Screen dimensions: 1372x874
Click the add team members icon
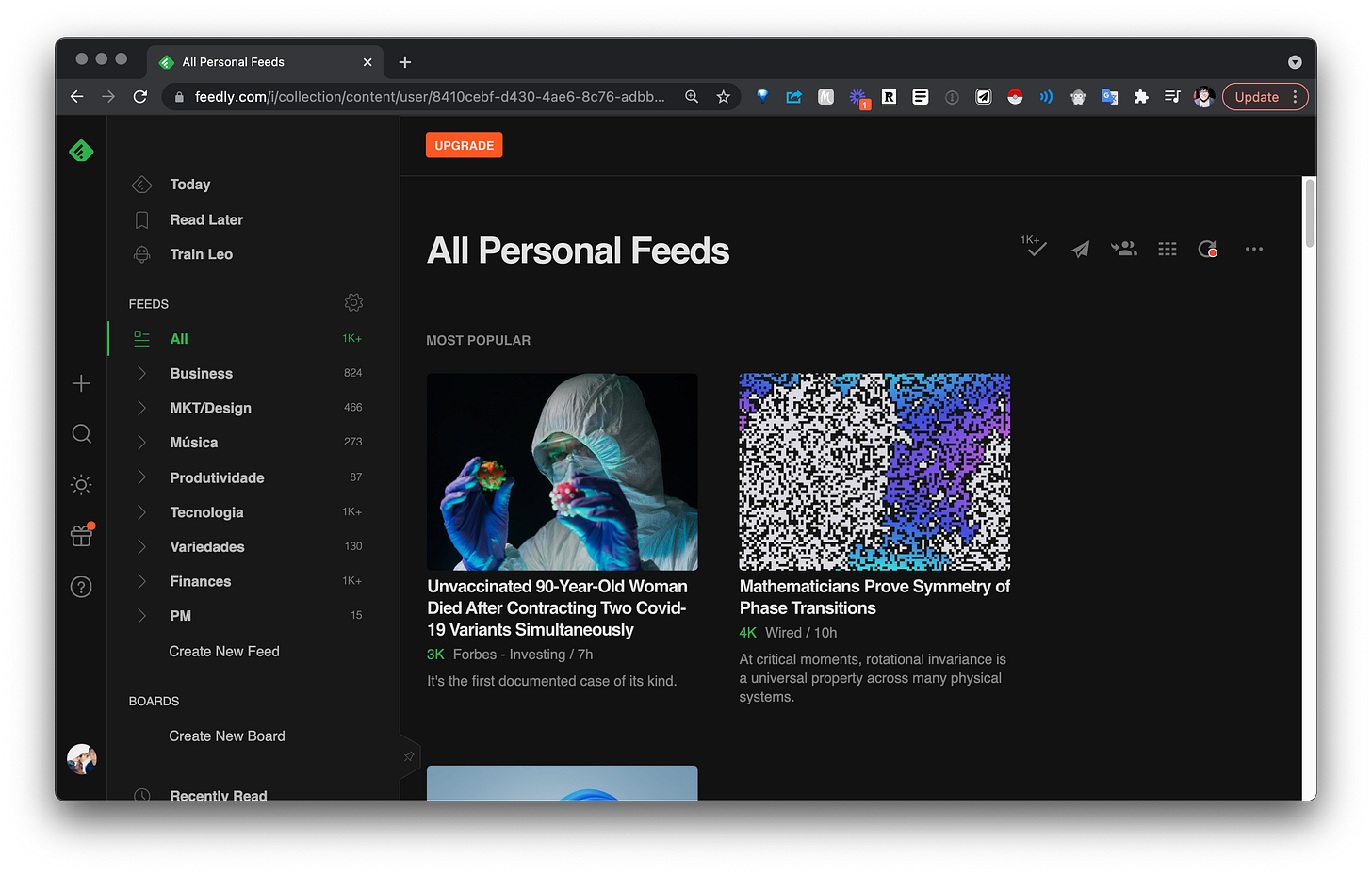pyautogui.click(x=1123, y=249)
